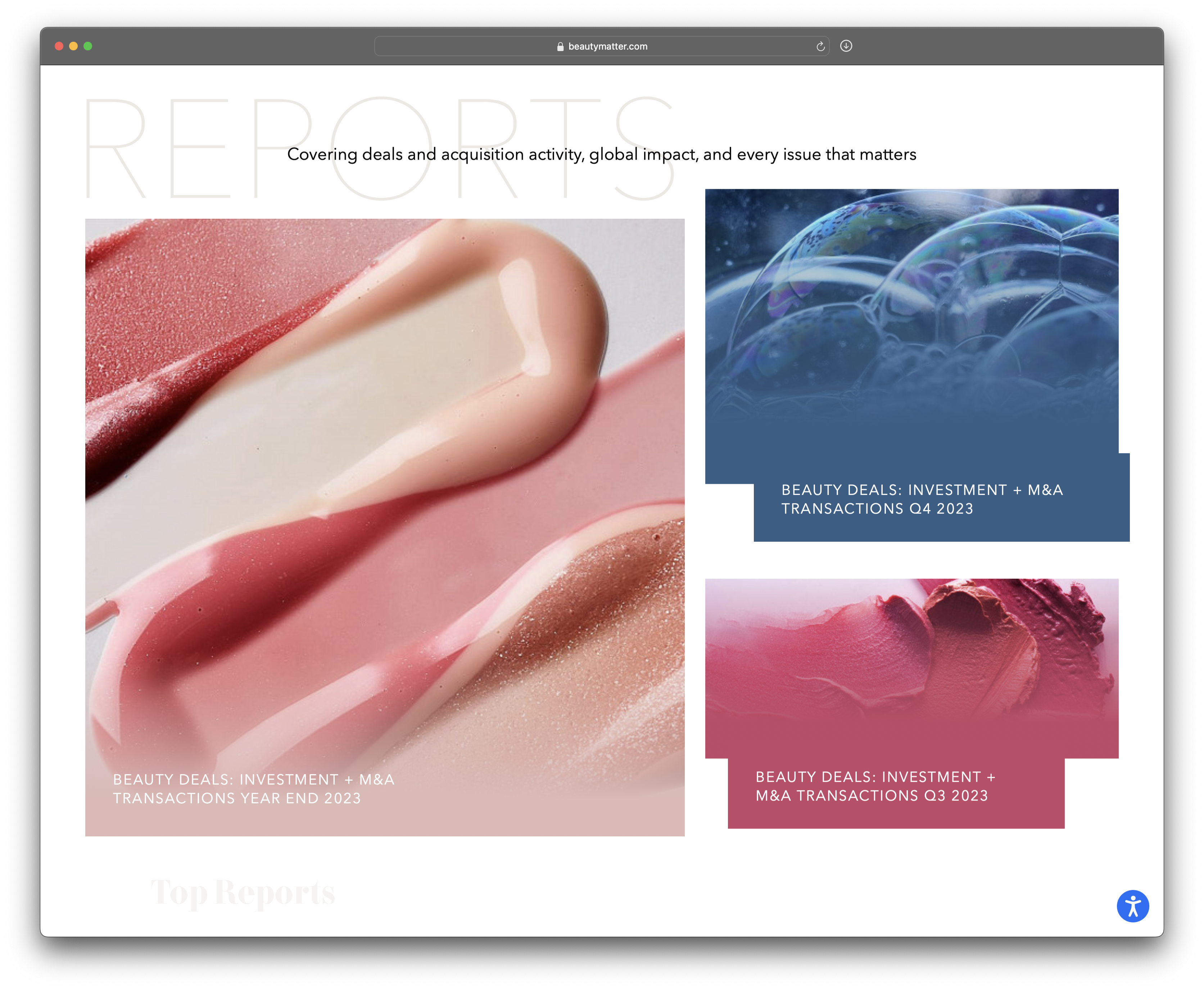
Task: Close the Safari window with red button
Action: 59,46
